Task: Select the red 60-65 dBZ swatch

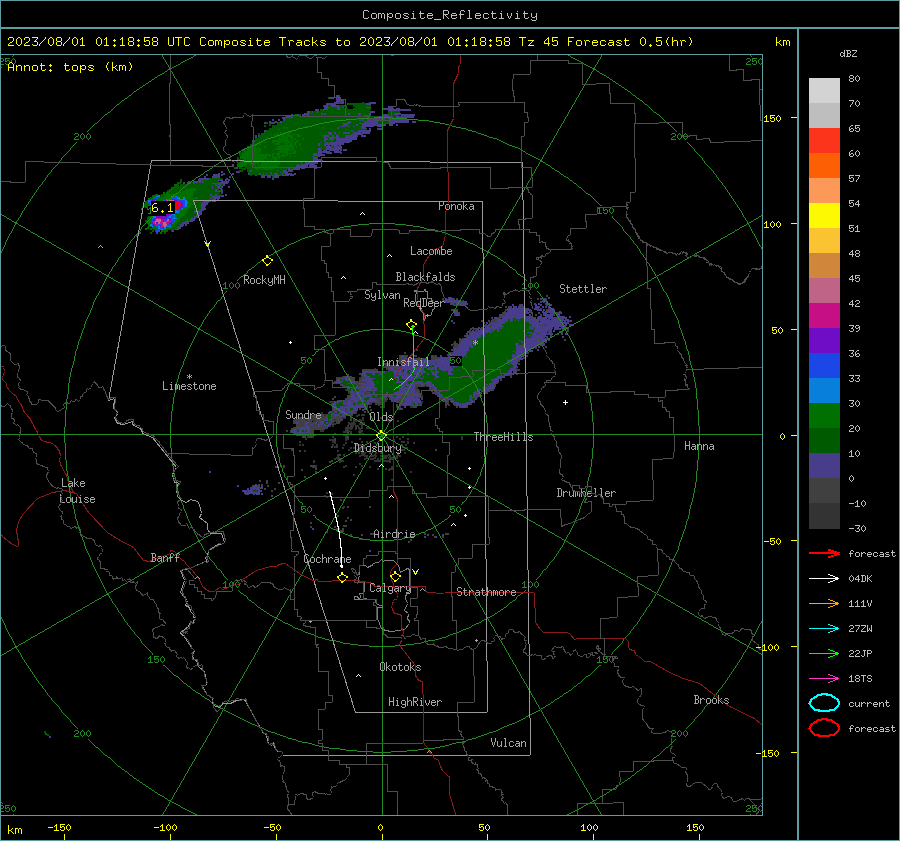Action: coord(824,140)
